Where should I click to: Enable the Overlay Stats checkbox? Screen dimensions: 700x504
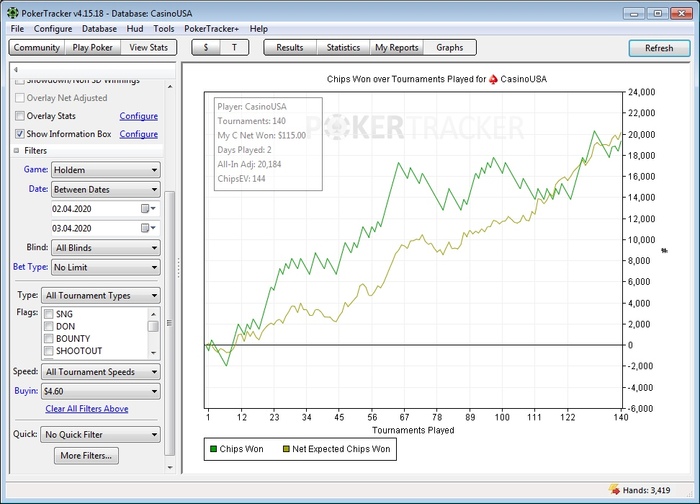(x=20, y=116)
